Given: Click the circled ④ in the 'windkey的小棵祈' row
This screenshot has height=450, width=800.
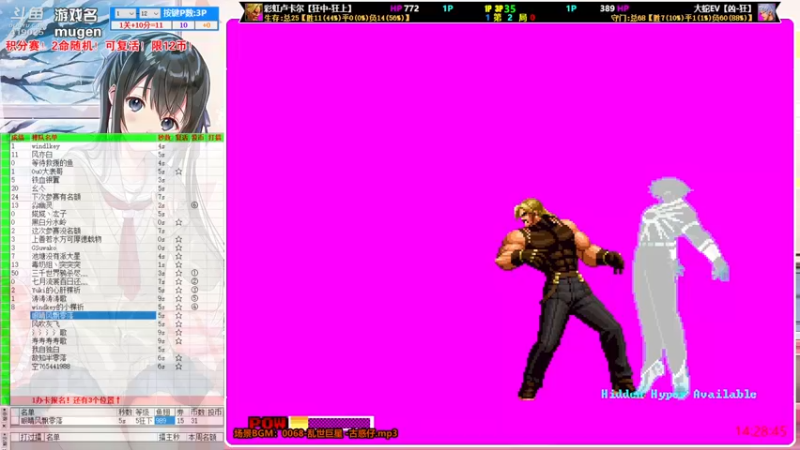Looking at the screenshot, I should 194,307.
